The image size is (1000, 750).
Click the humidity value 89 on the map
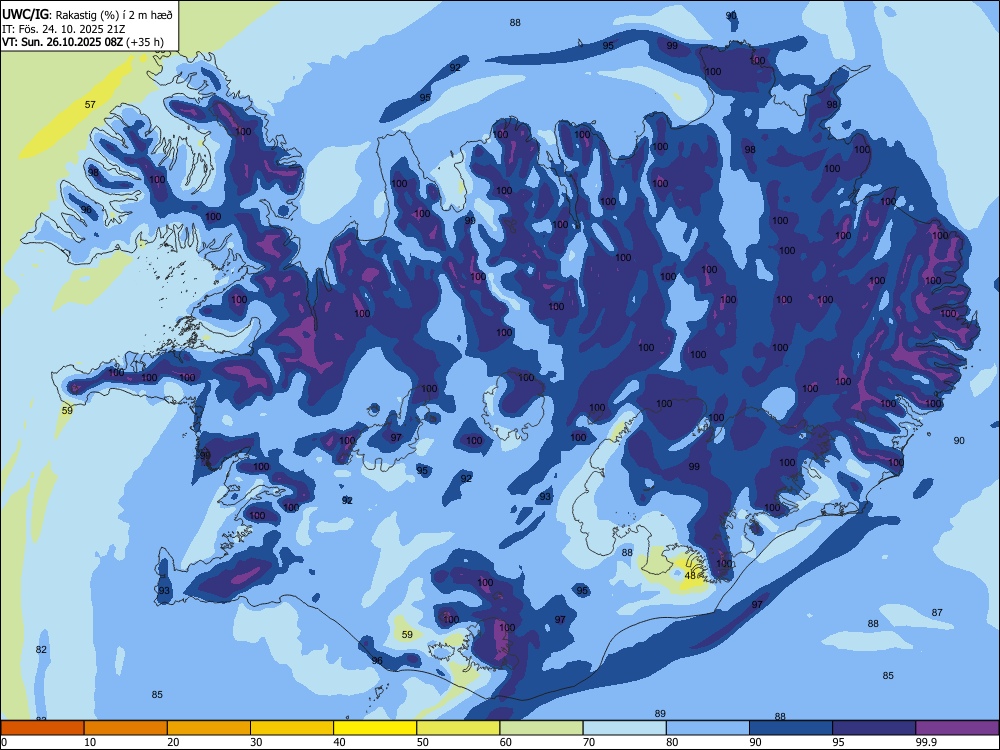[x=660, y=714]
